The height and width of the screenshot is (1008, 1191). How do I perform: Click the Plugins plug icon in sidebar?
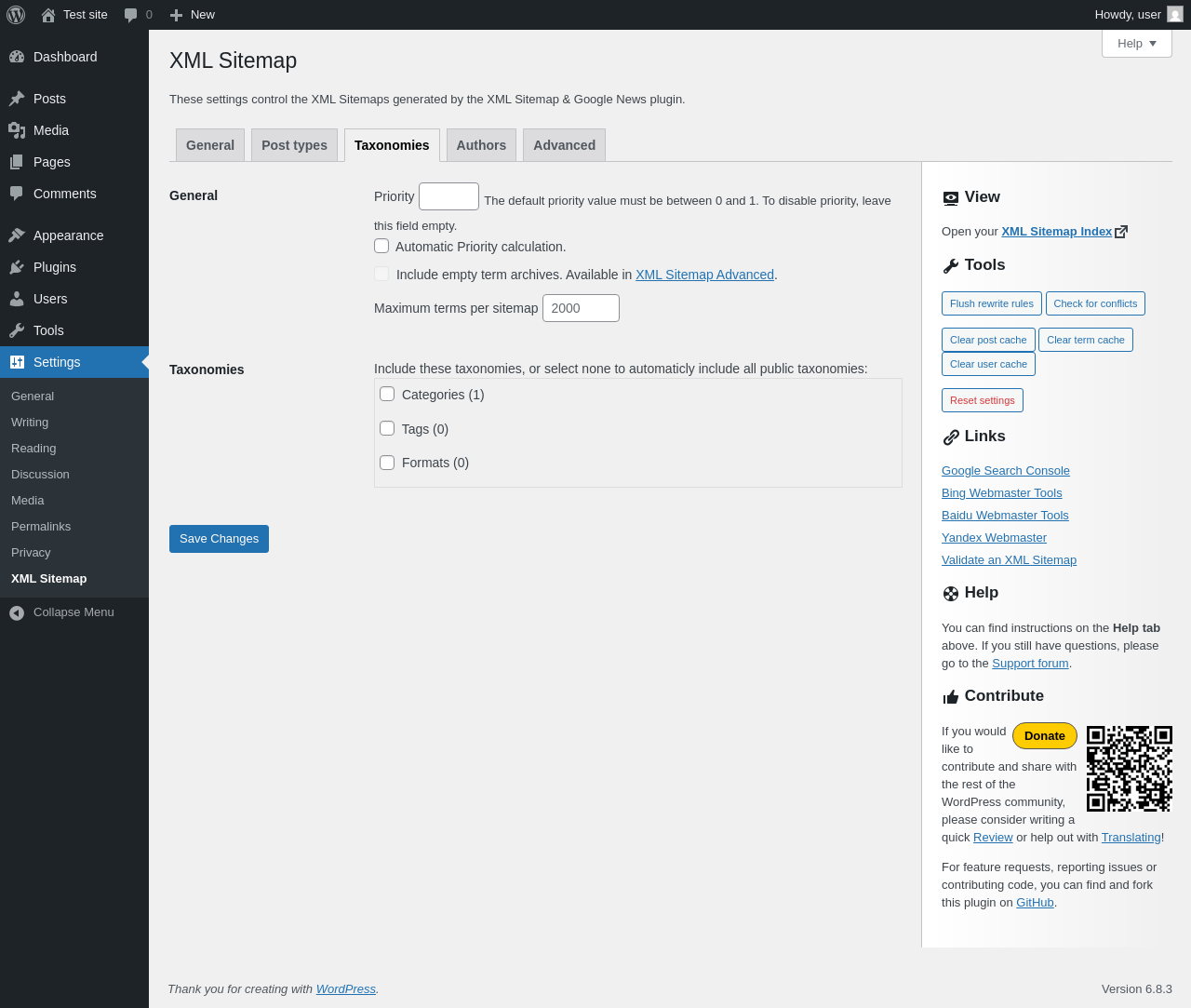[17, 267]
